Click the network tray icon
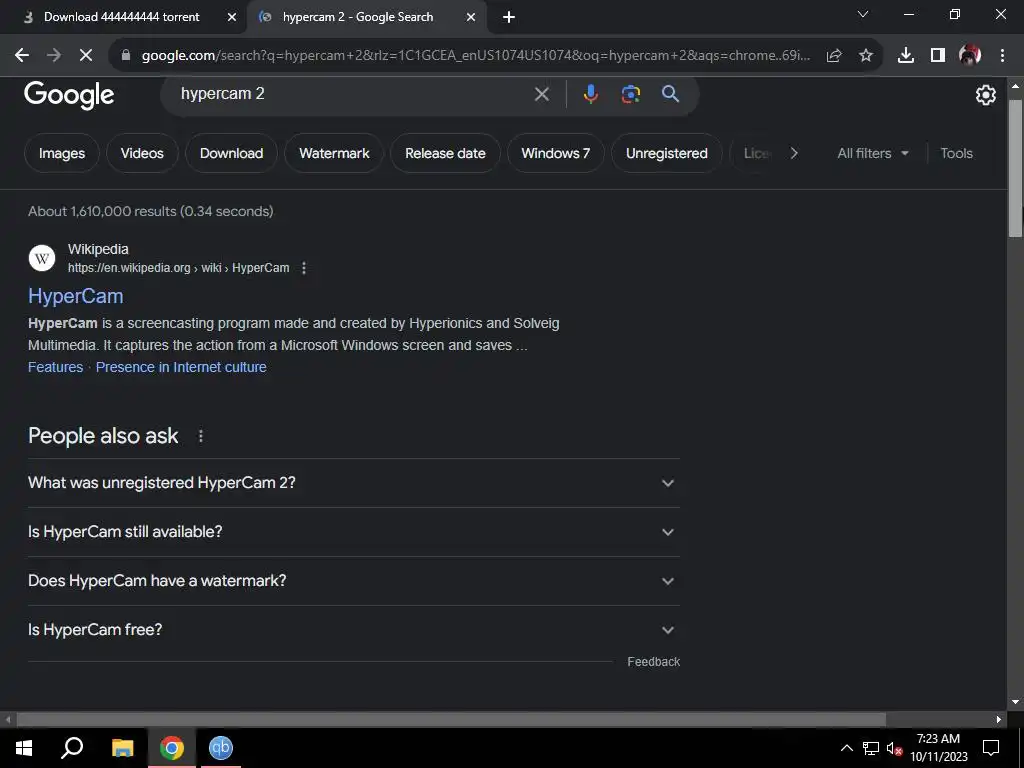 (x=871, y=748)
